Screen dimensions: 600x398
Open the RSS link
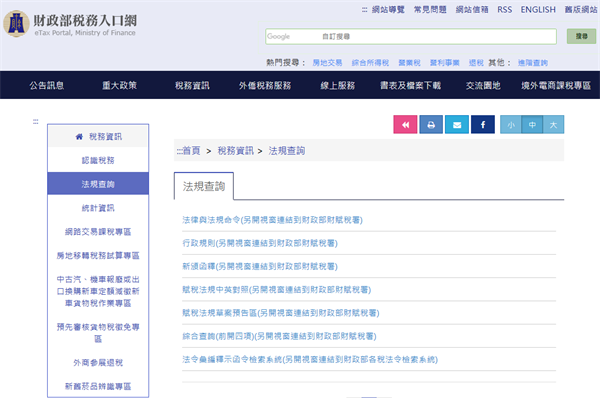pyautogui.click(x=504, y=10)
